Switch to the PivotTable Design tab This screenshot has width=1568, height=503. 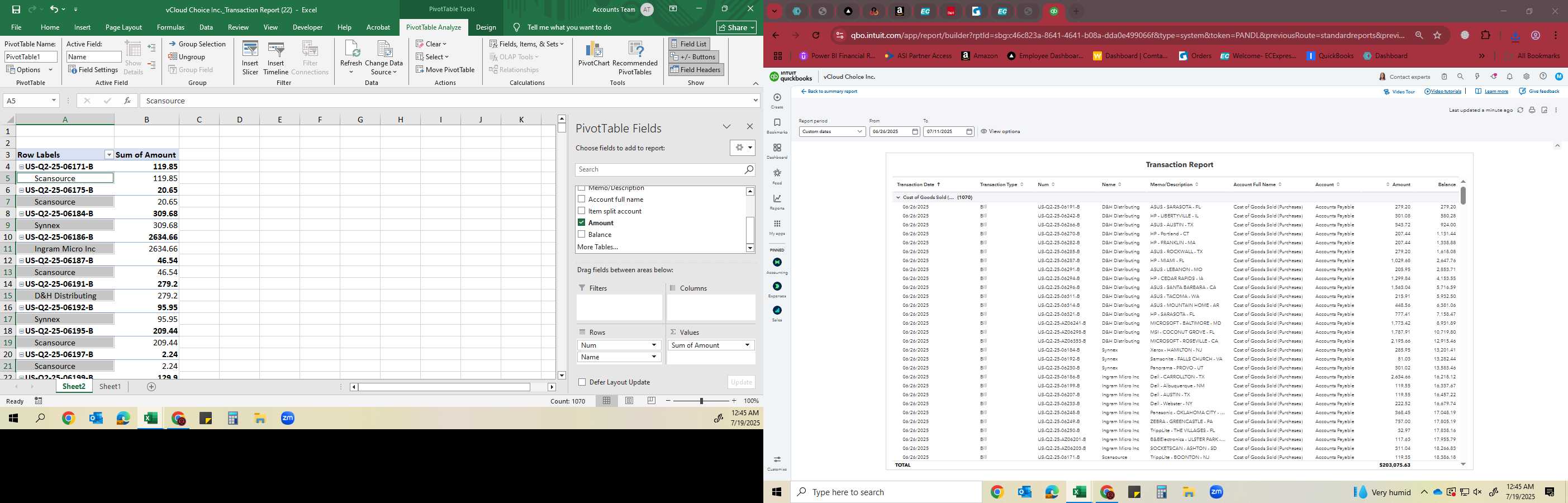(x=486, y=27)
